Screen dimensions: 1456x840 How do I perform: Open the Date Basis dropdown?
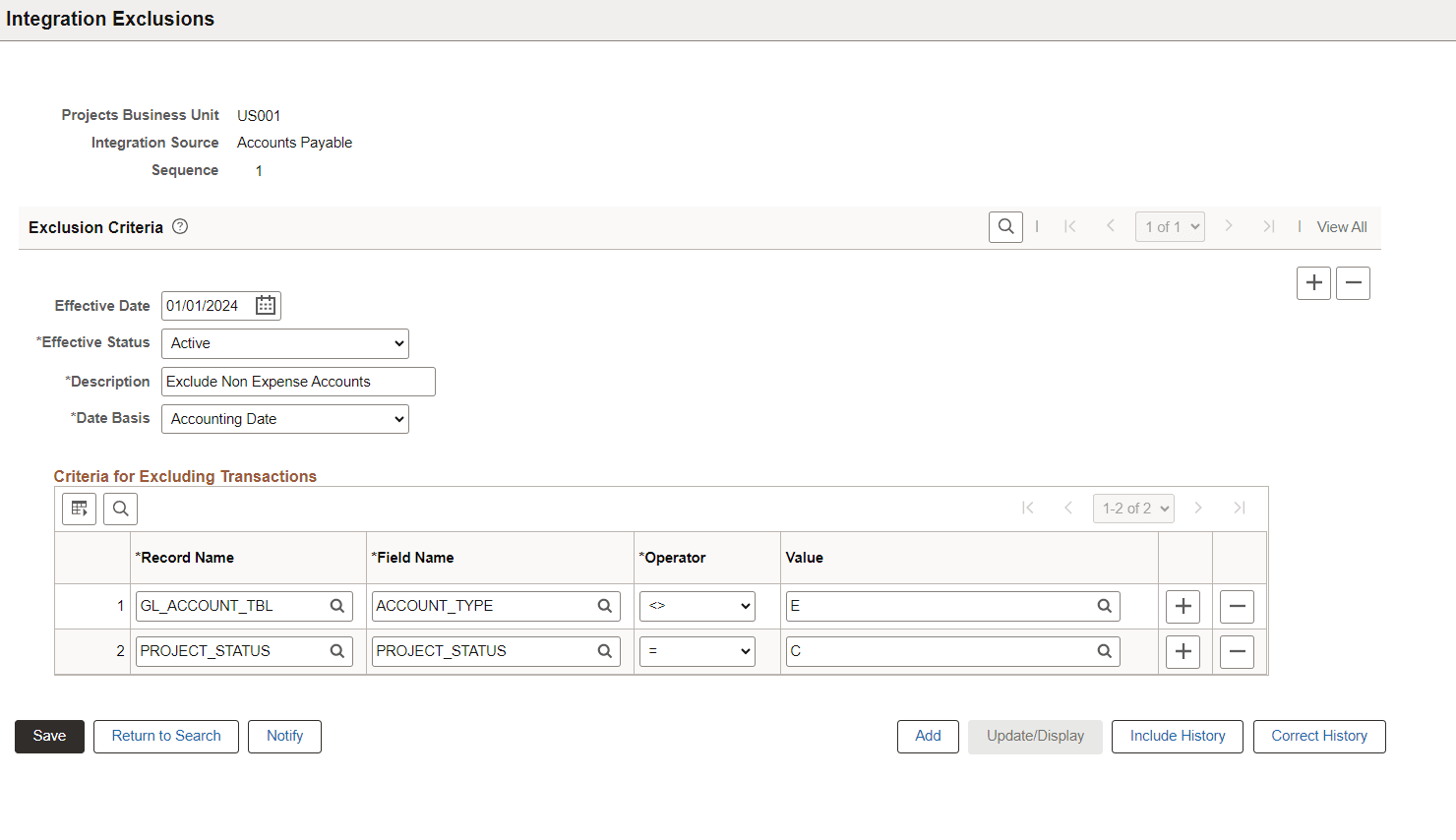coord(285,419)
